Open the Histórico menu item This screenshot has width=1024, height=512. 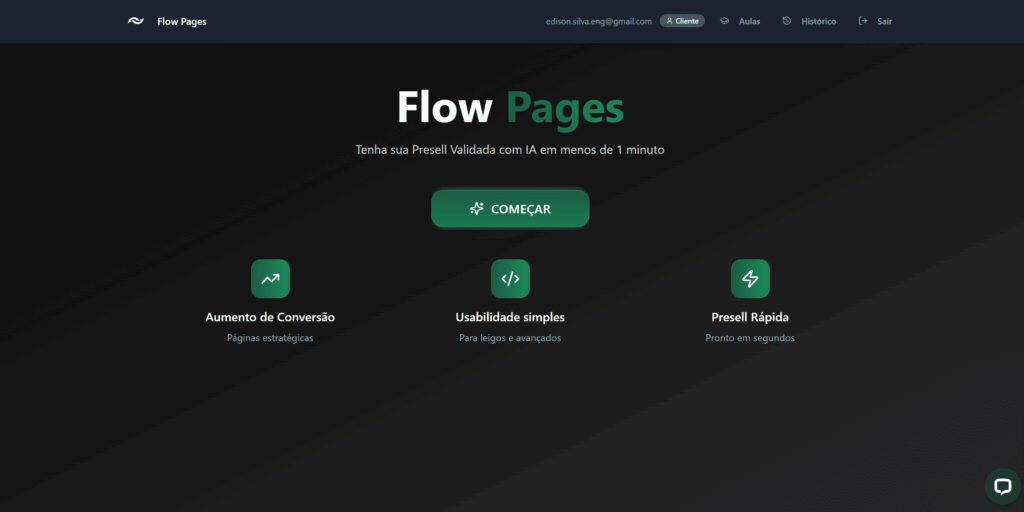(818, 22)
